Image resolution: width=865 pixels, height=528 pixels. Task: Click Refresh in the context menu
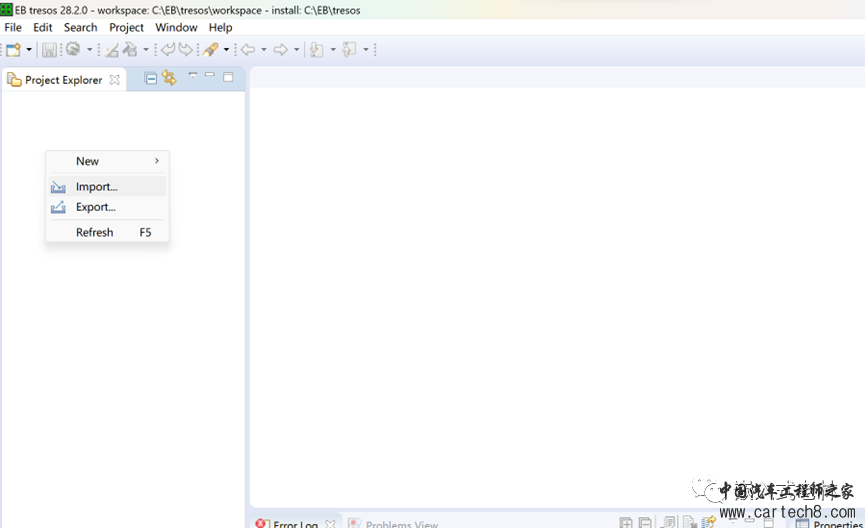click(x=95, y=232)
